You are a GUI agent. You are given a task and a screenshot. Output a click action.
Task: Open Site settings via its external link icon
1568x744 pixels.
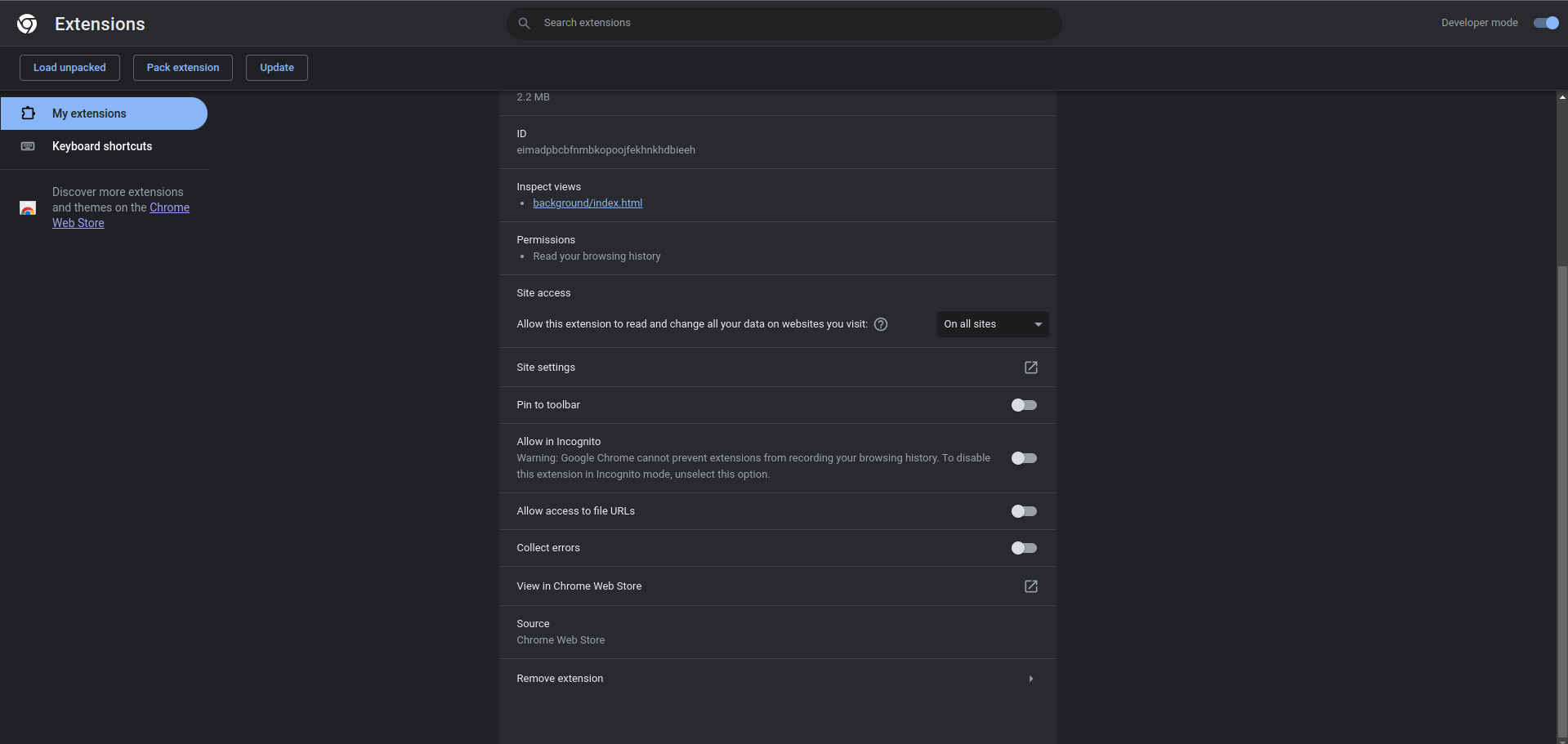pos(1030,368)
